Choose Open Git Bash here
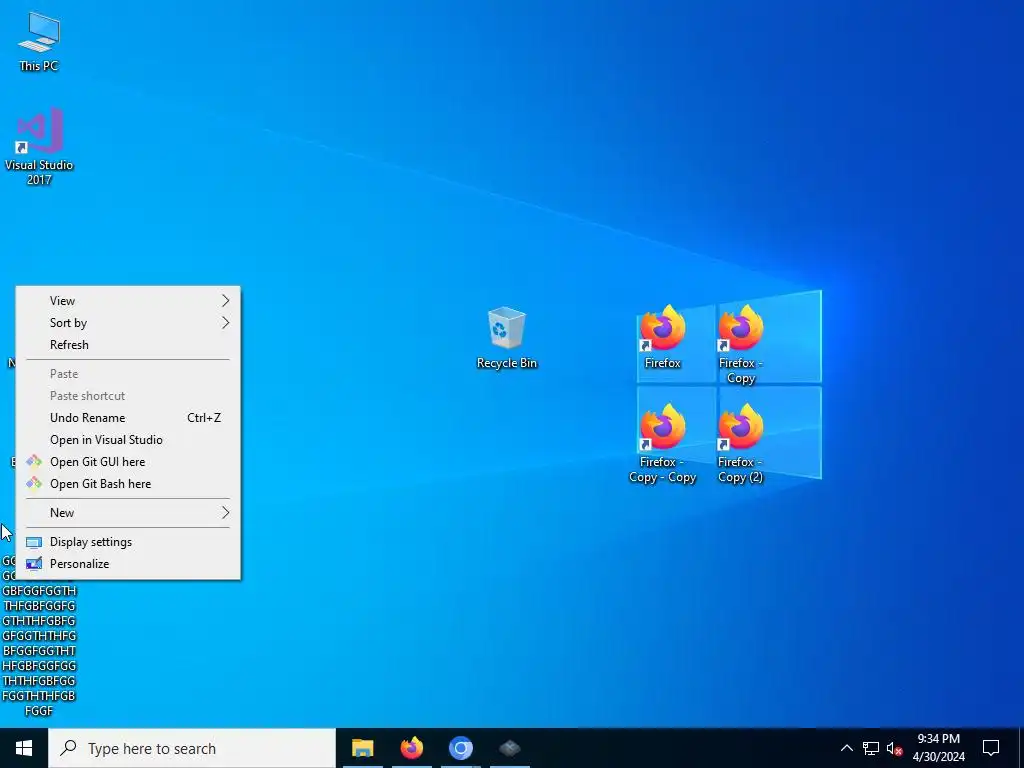The width and height of the screenshot is (1024, 768). click(128, 484)
